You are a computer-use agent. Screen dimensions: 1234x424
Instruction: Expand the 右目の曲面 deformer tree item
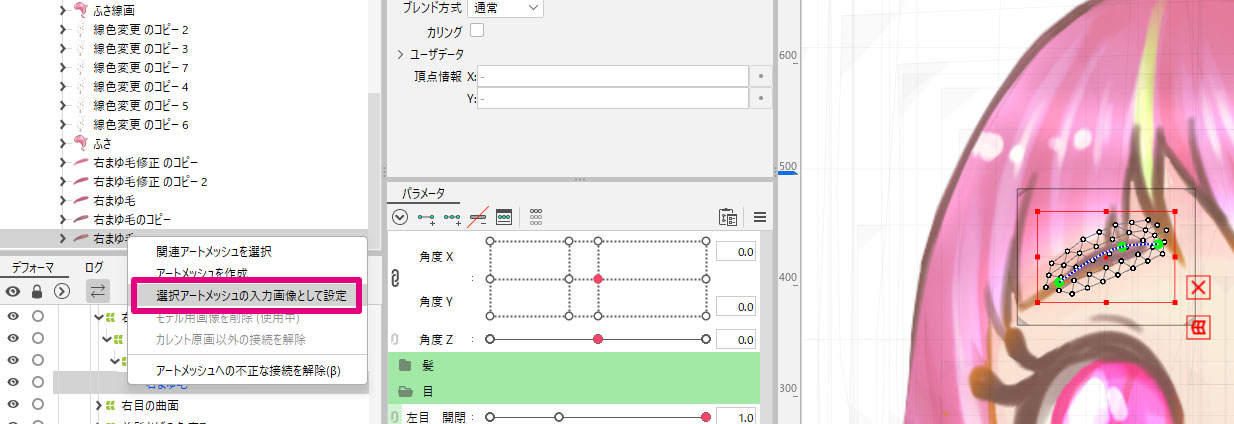tap(98, 404)
